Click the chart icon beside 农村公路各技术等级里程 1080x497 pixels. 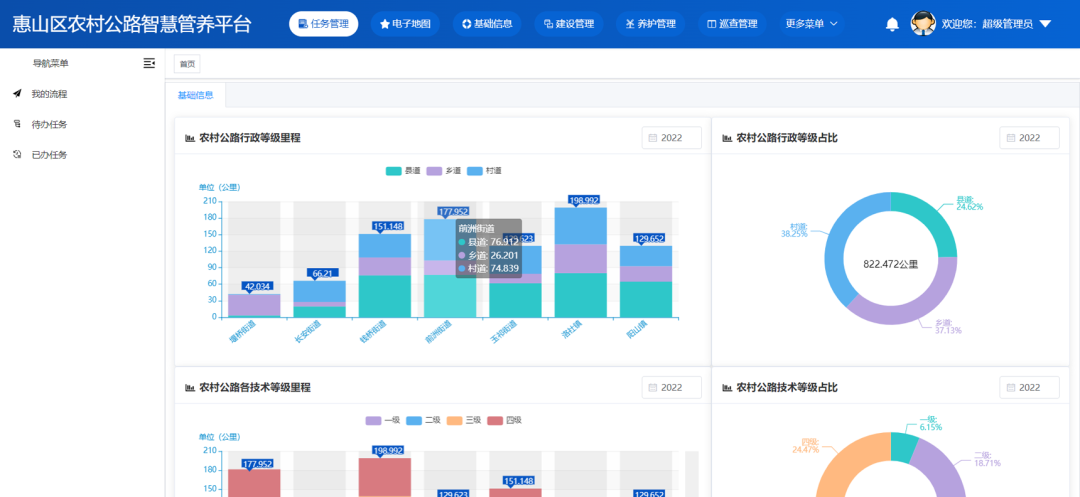190,388
